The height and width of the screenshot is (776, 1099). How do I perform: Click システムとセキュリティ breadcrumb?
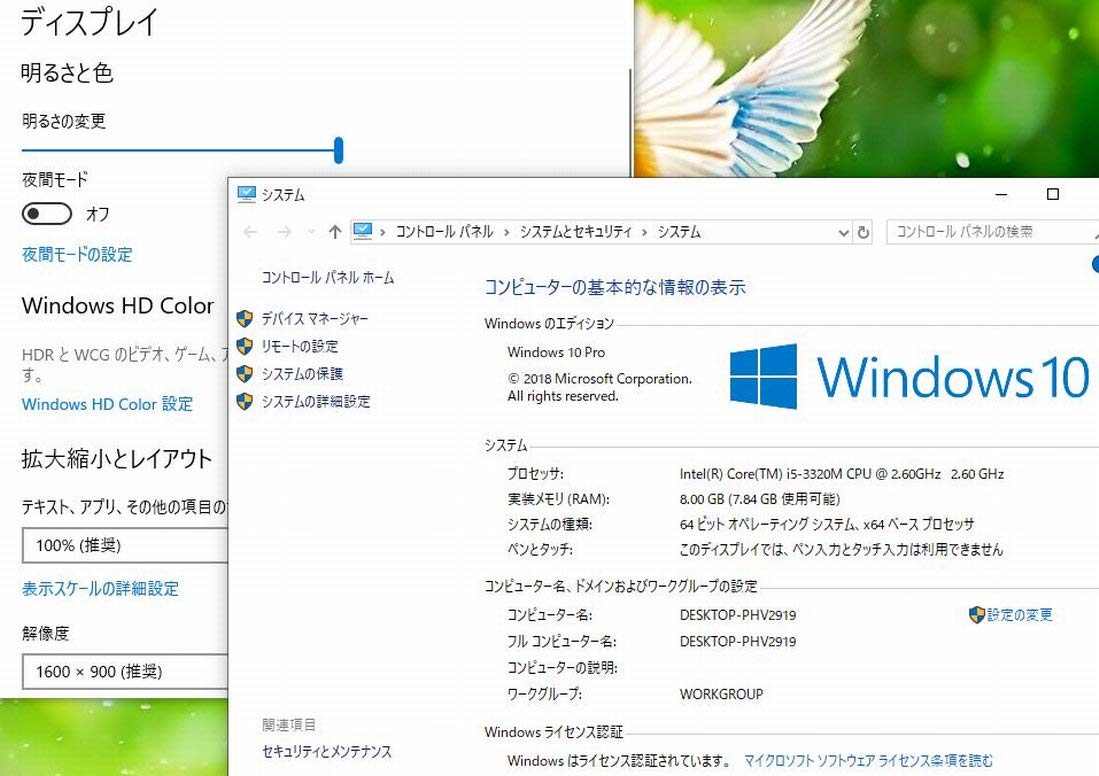pos(575,232)
